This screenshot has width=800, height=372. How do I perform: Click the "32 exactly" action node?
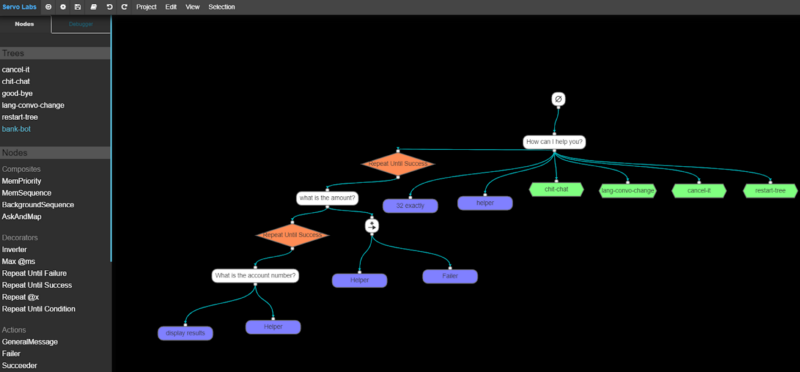click(x=410, y=206)
